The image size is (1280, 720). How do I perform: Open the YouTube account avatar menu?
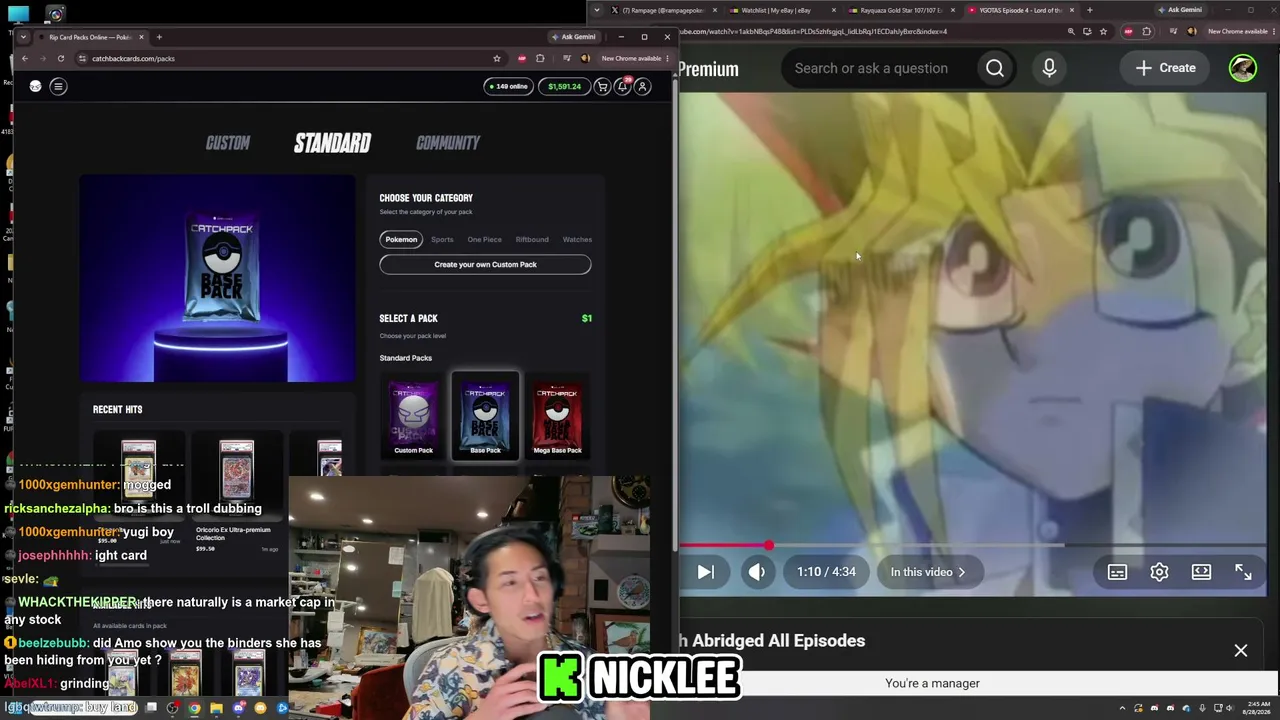1243,68
